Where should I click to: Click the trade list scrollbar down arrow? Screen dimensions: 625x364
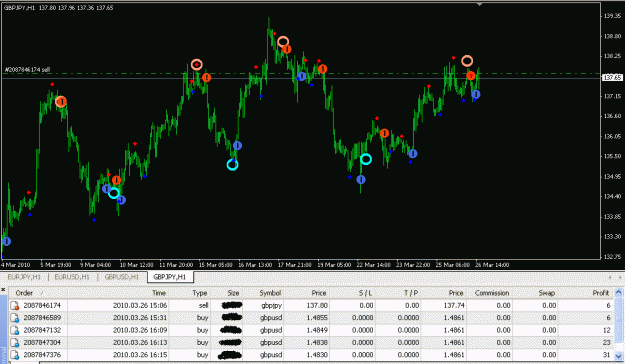pyautogui.click(x=619, y=356)
